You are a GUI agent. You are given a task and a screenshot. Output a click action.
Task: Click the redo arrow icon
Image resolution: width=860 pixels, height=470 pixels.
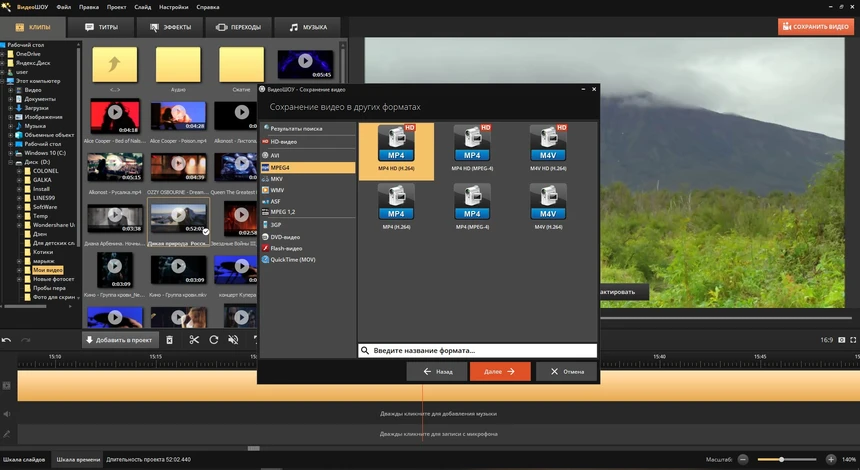25,340
